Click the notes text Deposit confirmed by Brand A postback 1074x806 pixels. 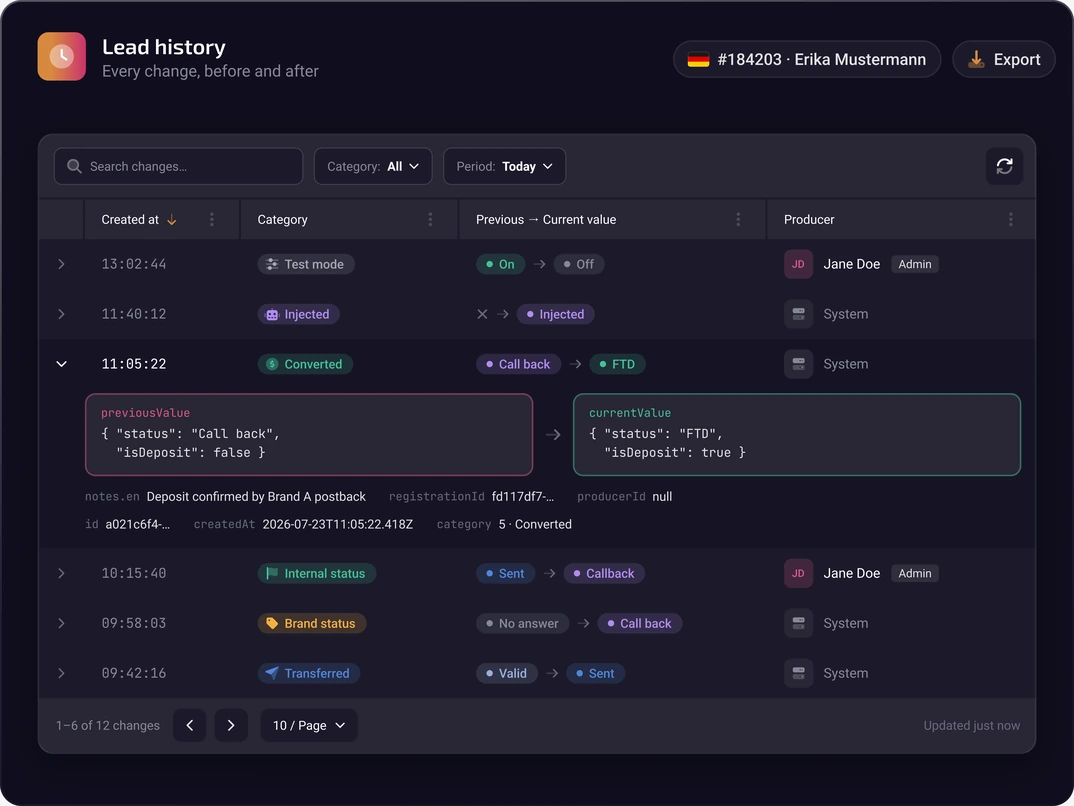256,496
